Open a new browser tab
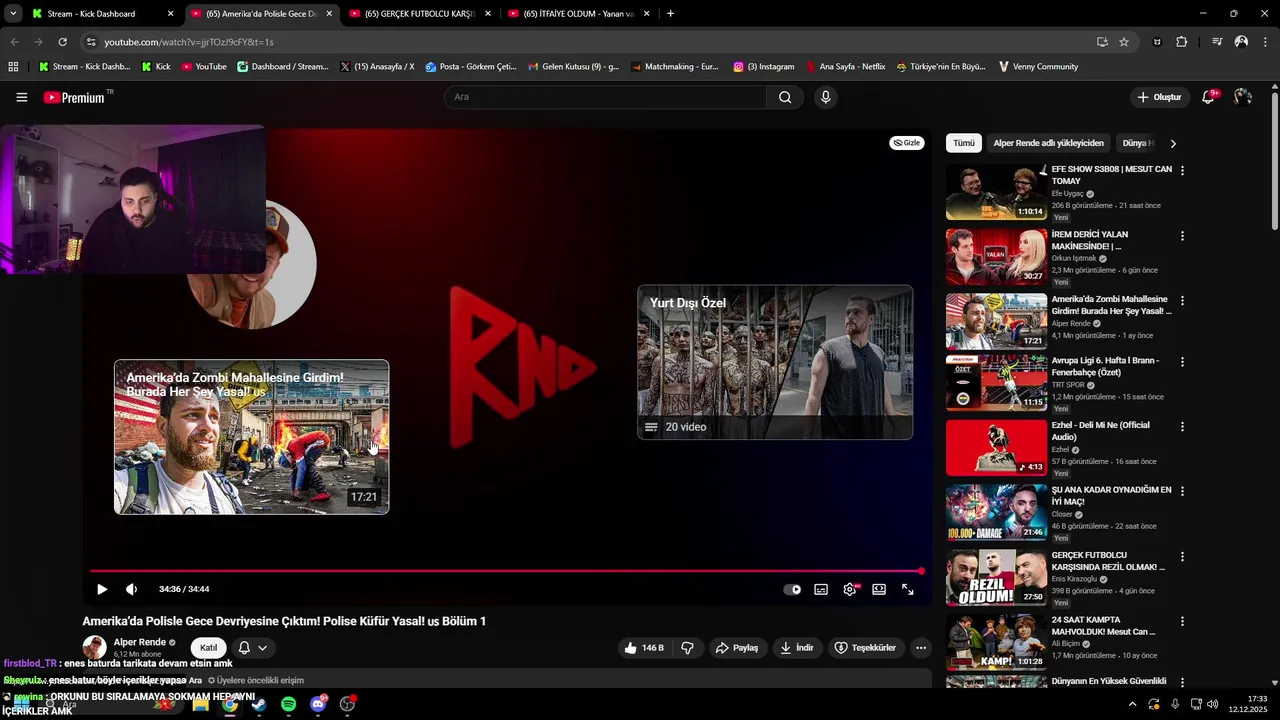1280x720 pixels. 670,14
